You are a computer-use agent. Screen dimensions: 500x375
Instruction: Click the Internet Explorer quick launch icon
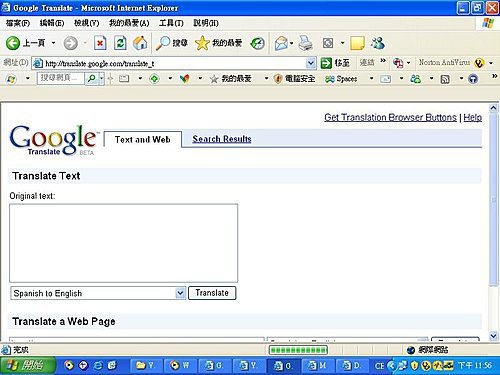(98, 366)
